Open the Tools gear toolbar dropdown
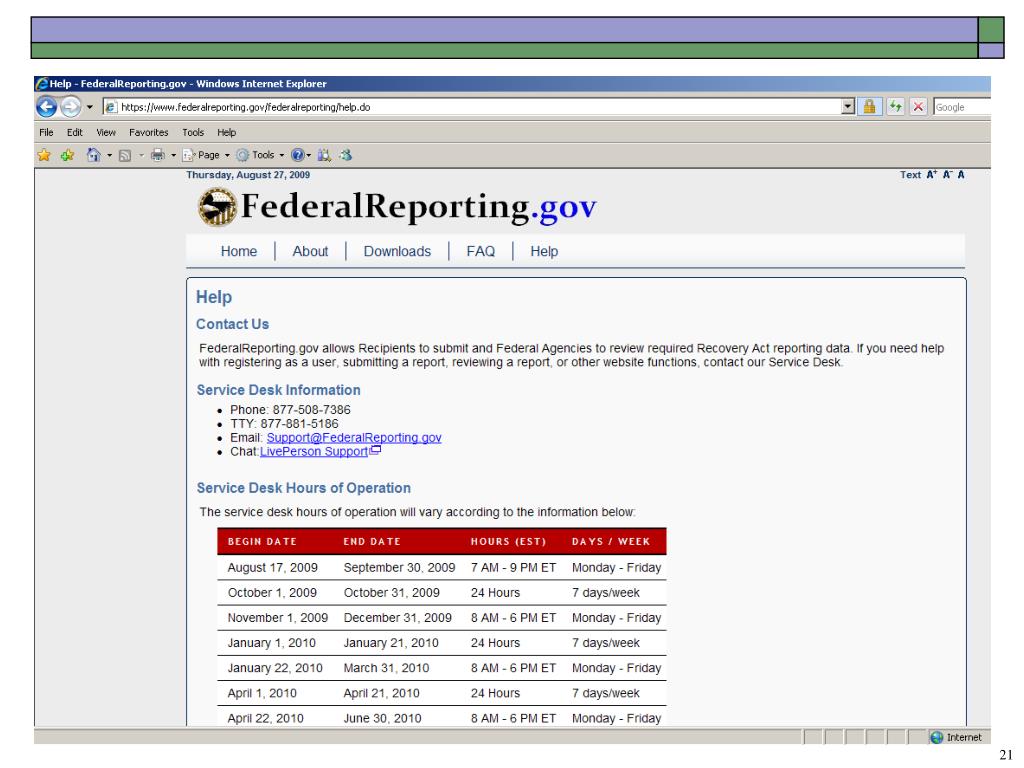The image size is (1024, 768). [x=260, y=155]
